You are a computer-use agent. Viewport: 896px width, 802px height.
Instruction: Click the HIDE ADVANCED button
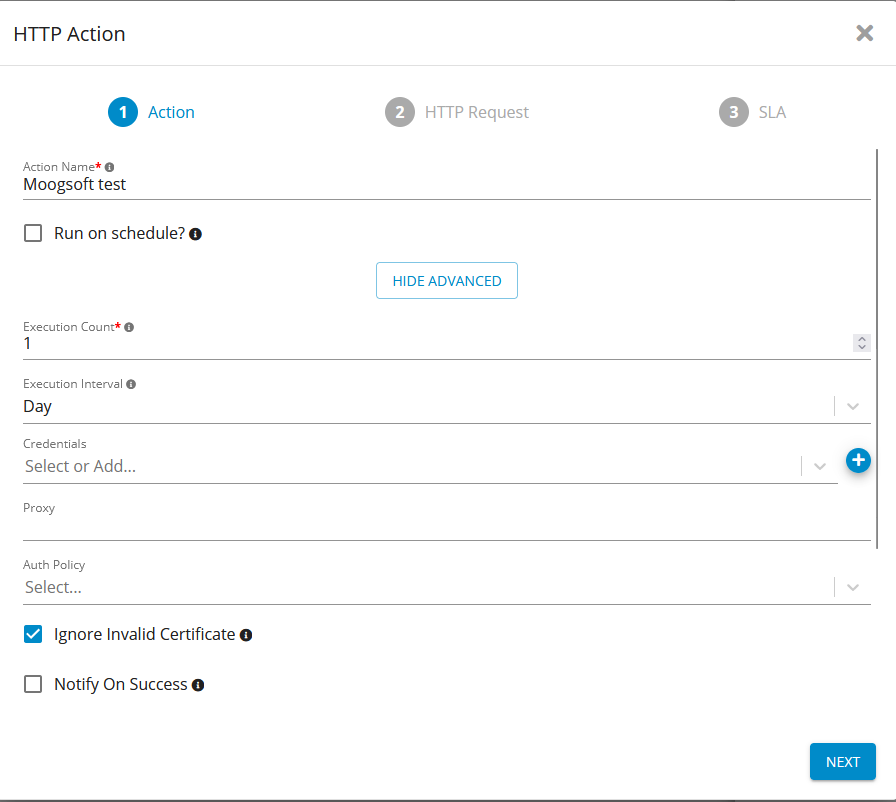coord(447,281)
